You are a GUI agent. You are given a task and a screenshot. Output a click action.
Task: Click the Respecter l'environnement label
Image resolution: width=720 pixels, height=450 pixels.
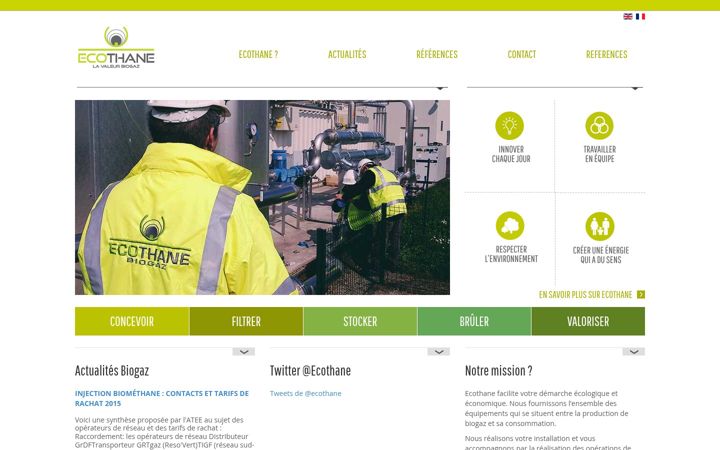tap(511, 254)
